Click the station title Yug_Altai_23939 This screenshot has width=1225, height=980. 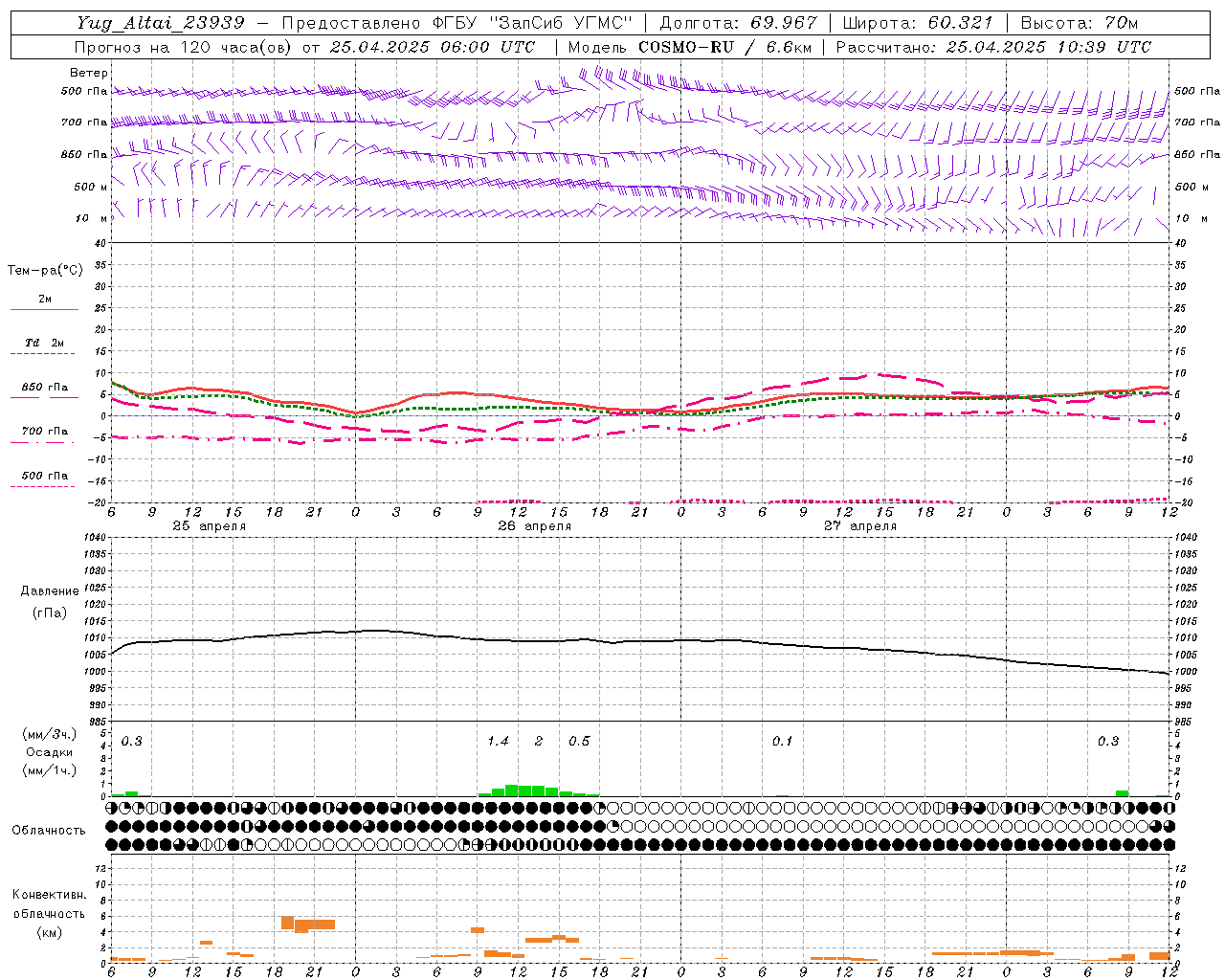click(x=160, y=23)
